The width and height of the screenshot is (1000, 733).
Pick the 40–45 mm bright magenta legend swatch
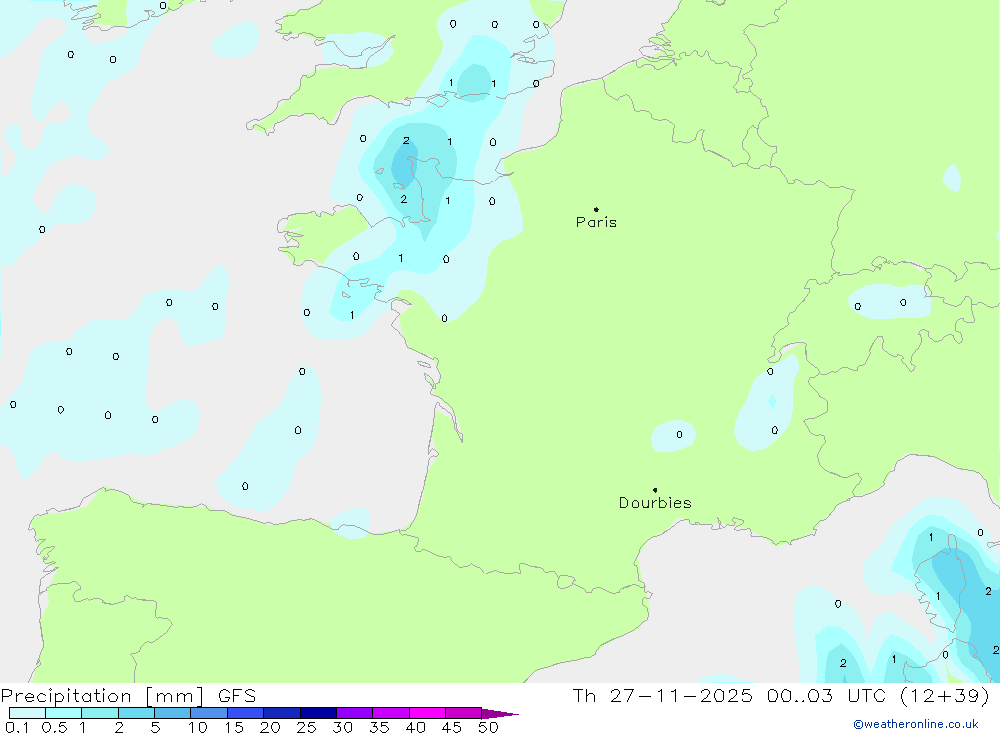427,713
